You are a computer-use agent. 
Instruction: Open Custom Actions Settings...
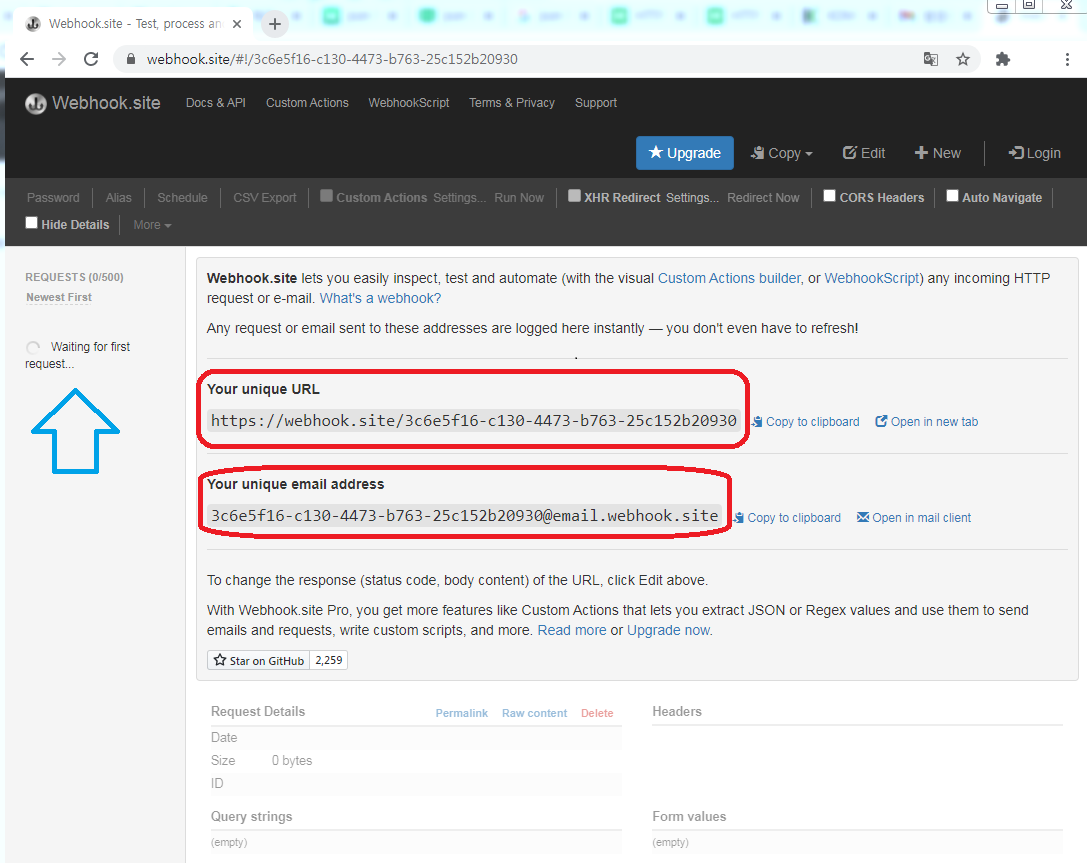click(460, 198)
